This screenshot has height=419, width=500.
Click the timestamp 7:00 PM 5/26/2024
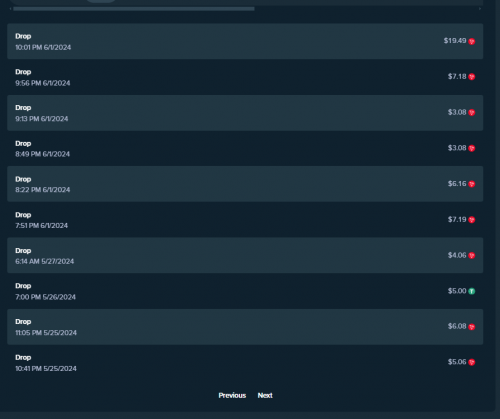click(x=45, y=297)
